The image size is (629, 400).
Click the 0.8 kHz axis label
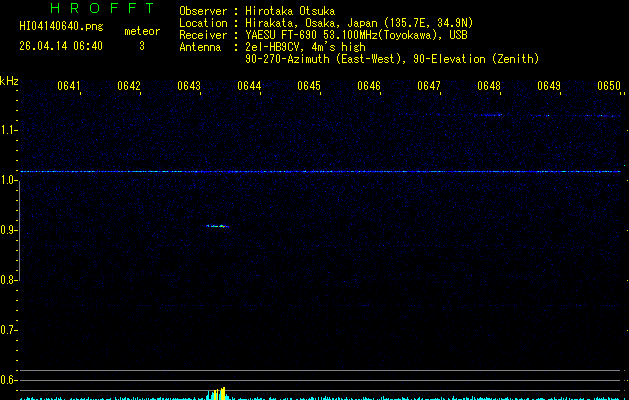(x=7, y=280)
